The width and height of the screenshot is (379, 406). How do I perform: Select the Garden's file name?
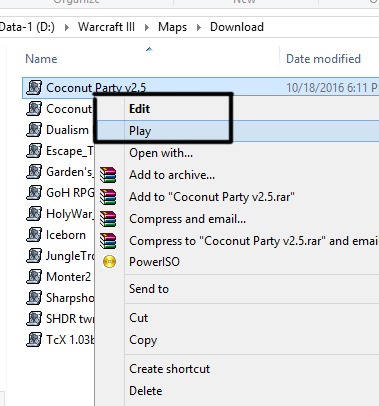[x=70, y=172]
